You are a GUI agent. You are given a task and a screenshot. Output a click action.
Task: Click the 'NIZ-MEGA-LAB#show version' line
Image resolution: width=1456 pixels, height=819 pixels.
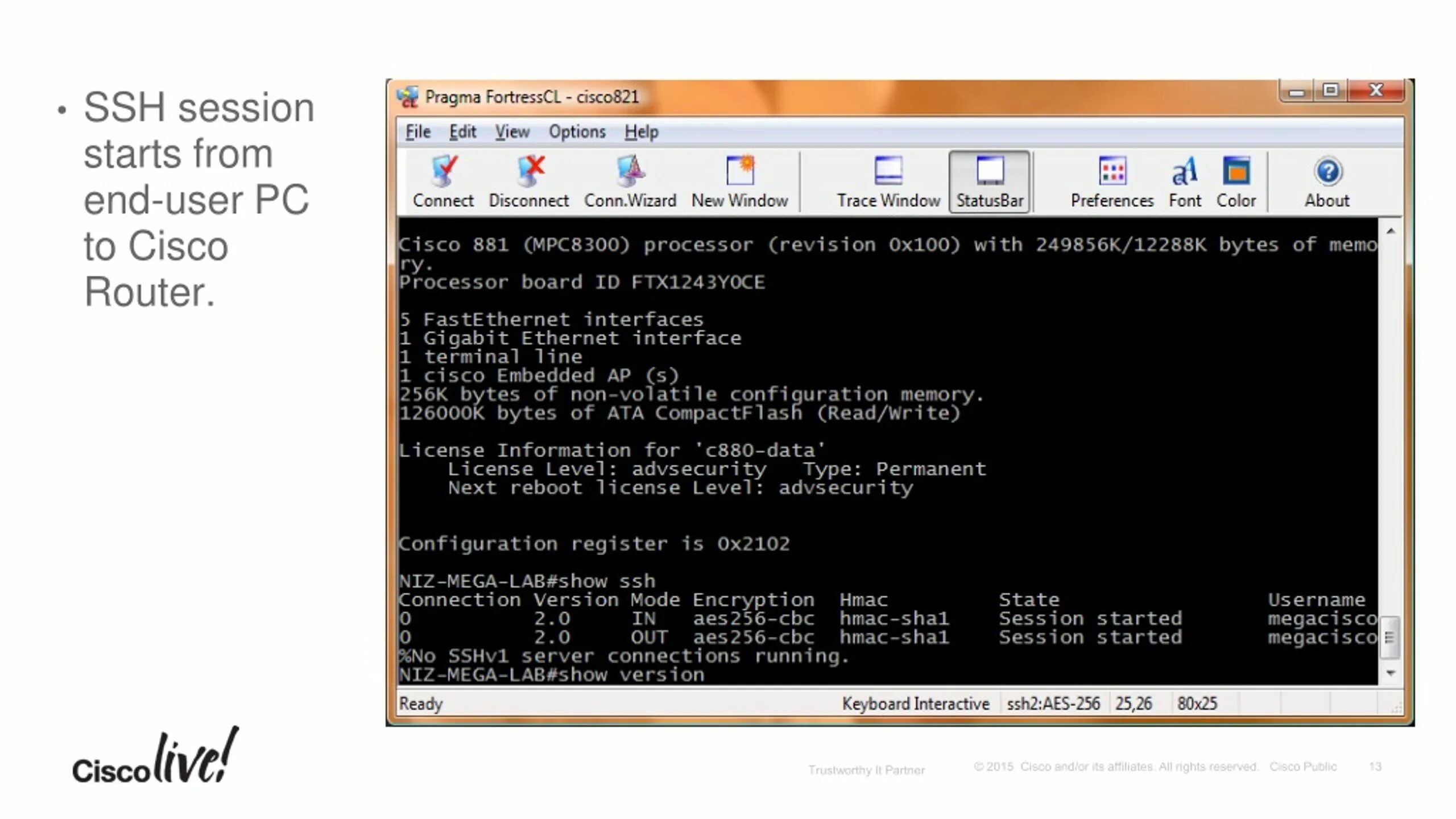pyautogui.click(x=552, y=675)
